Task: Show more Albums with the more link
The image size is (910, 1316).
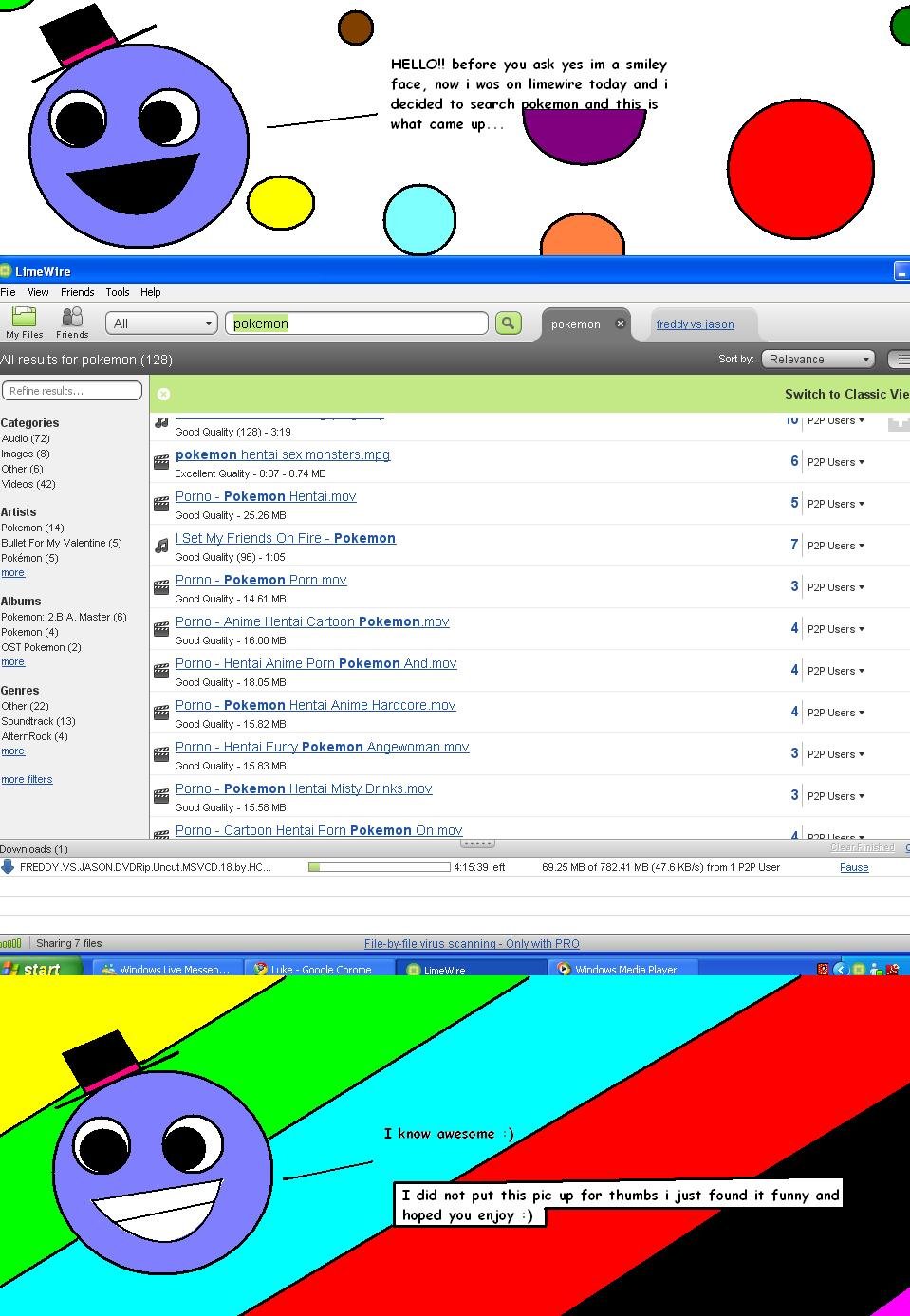Action: pos(12,662)
